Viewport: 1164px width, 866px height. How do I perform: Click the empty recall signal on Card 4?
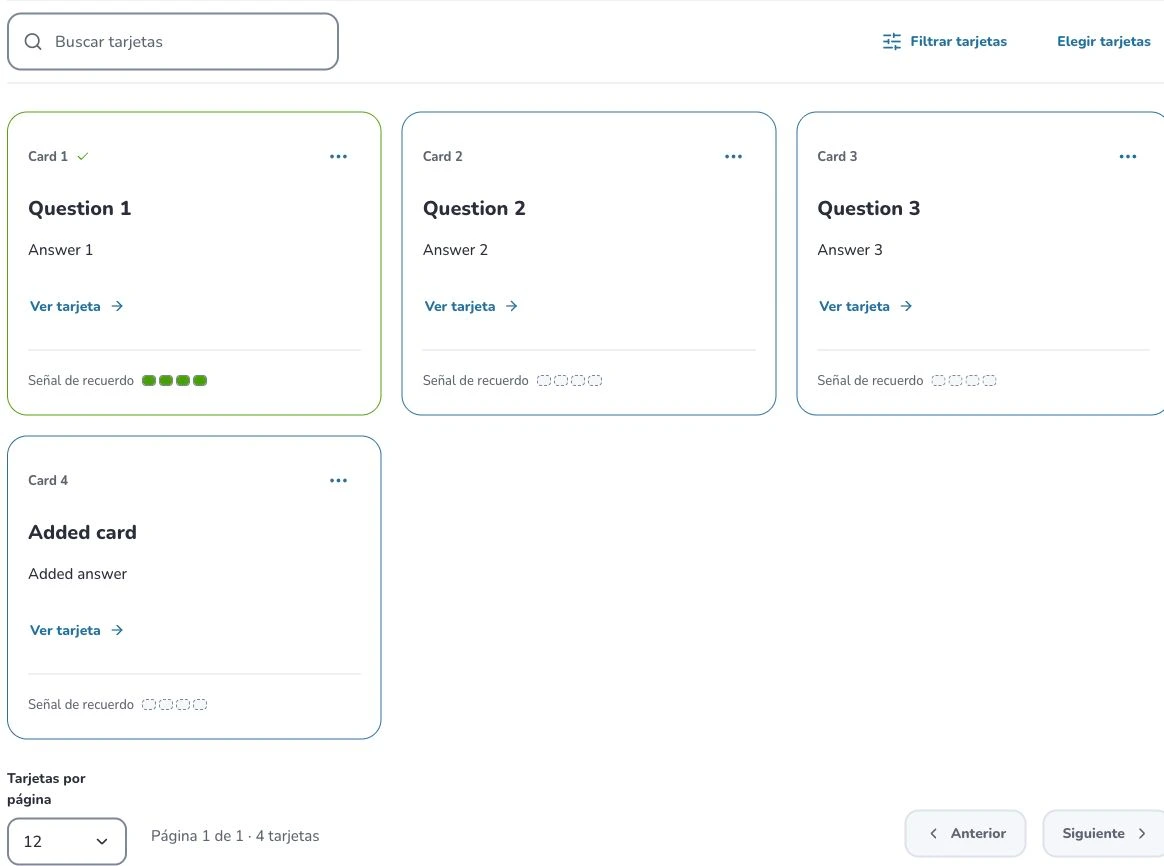click(174, 705)
